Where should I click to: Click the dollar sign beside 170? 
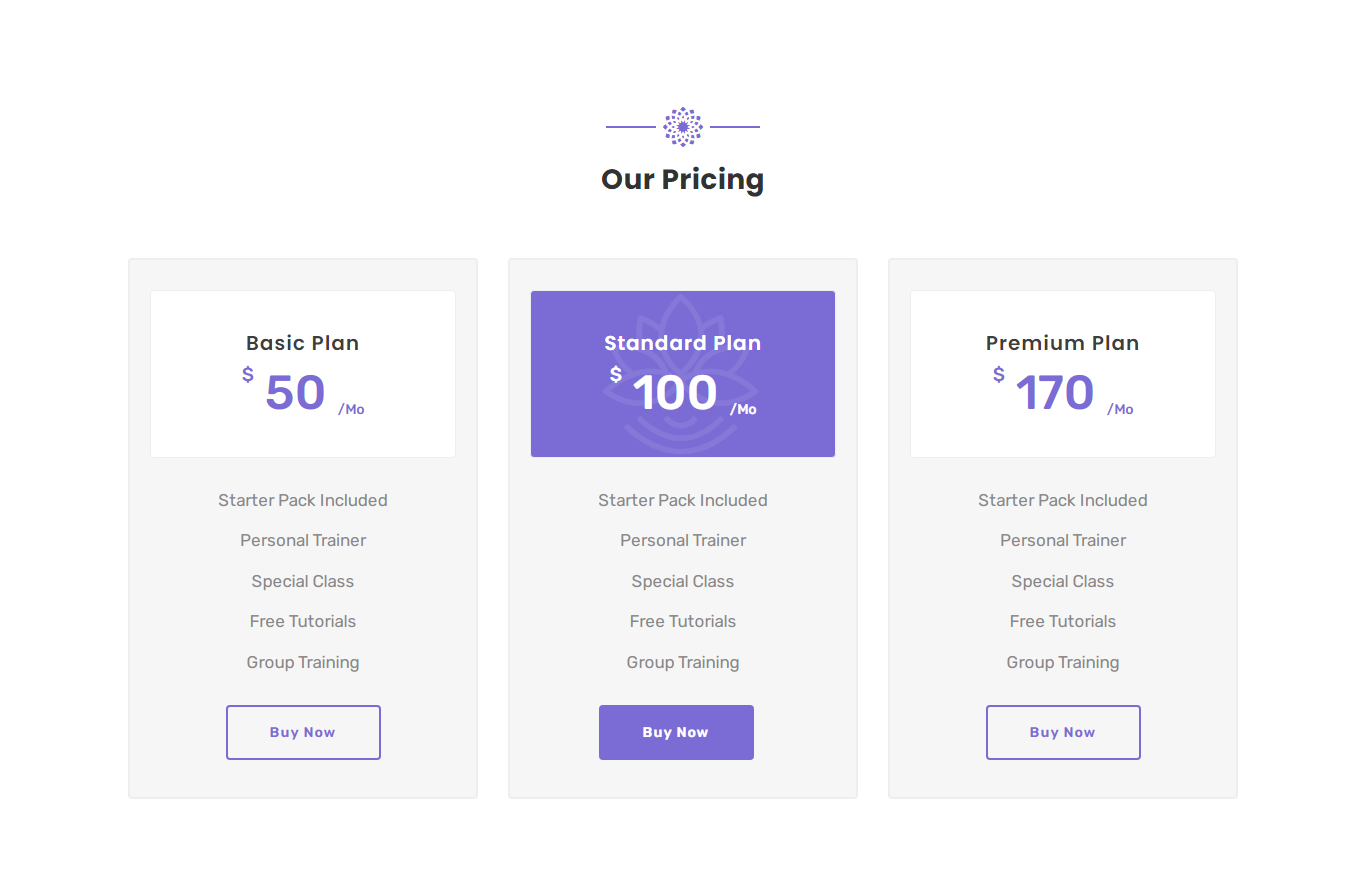[x=999, y=375]
